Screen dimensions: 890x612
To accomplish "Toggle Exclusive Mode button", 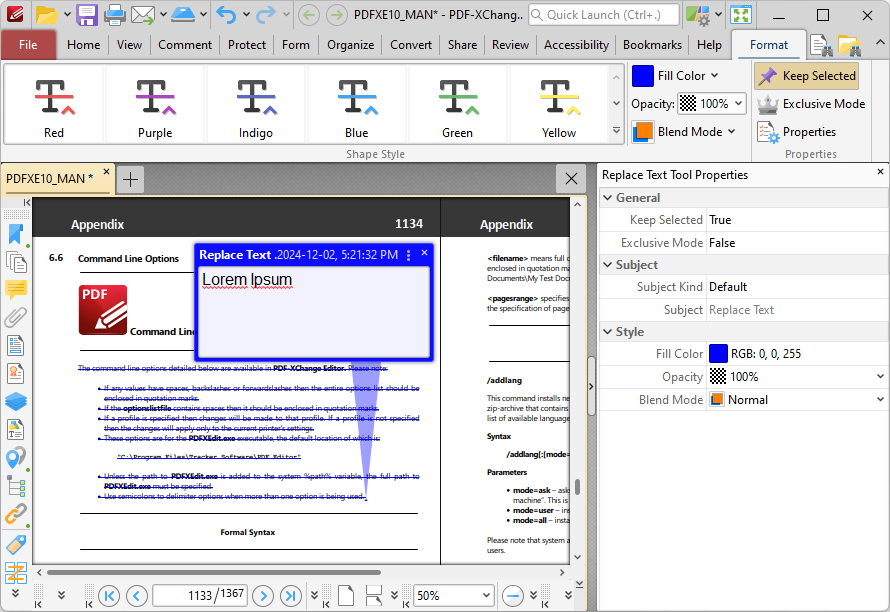I will pyautogui.click(x=811, y=104).
